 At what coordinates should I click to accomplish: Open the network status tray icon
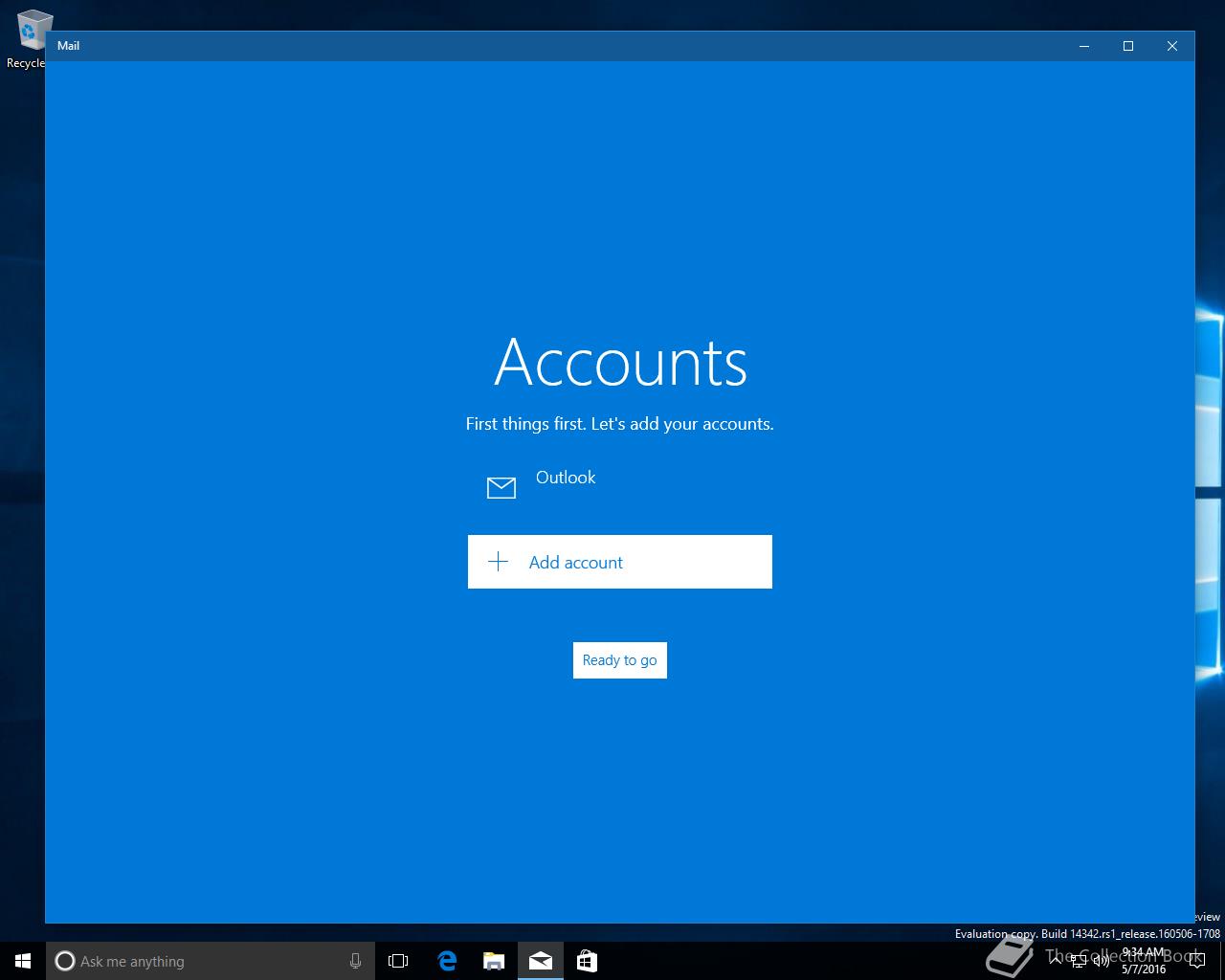click(1079, 961)
